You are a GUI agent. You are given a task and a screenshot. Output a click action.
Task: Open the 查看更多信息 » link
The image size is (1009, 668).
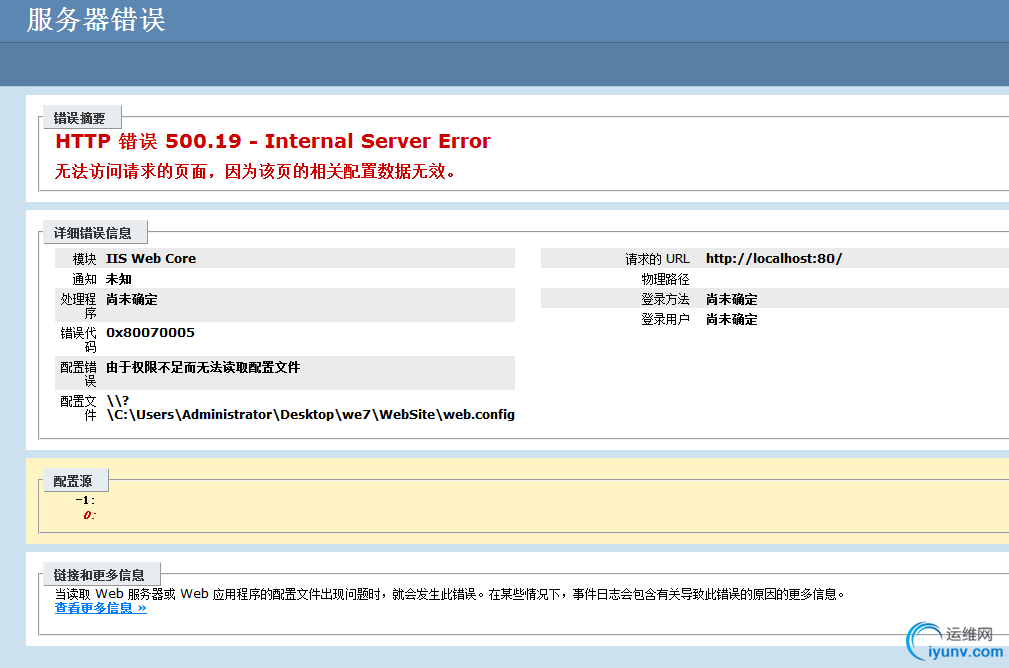click(100, 608)
